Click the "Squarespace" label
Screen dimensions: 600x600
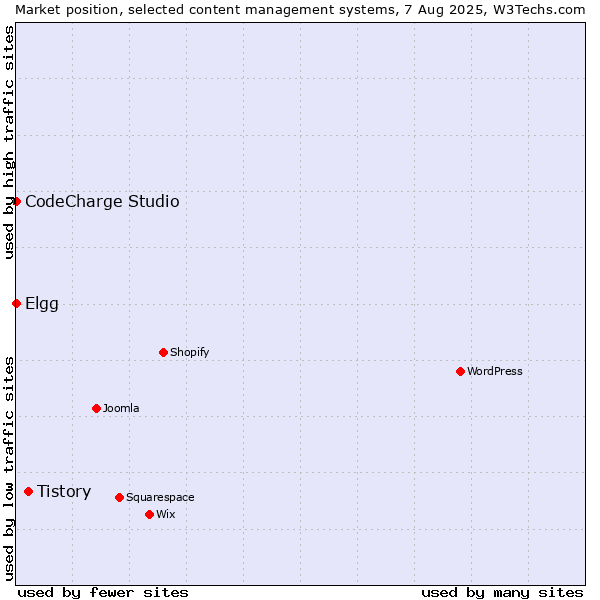(x=160, y=497)
